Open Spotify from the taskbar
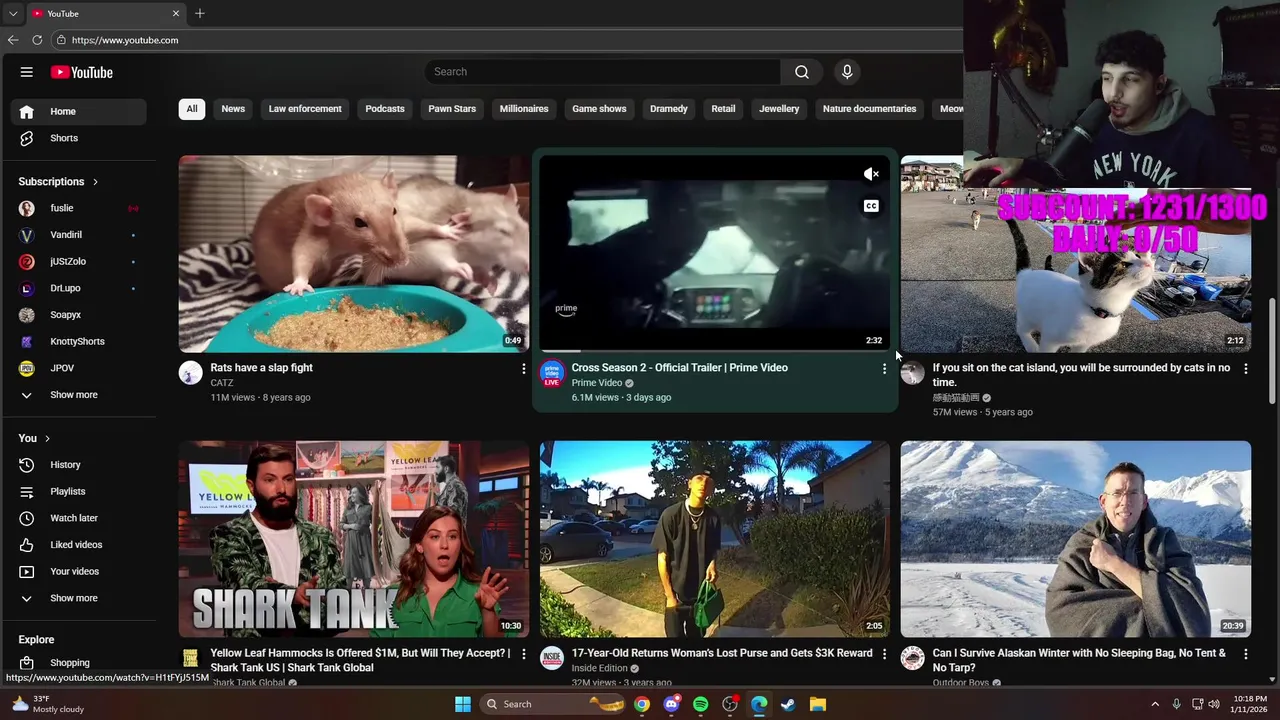 [x=701, y=704]
